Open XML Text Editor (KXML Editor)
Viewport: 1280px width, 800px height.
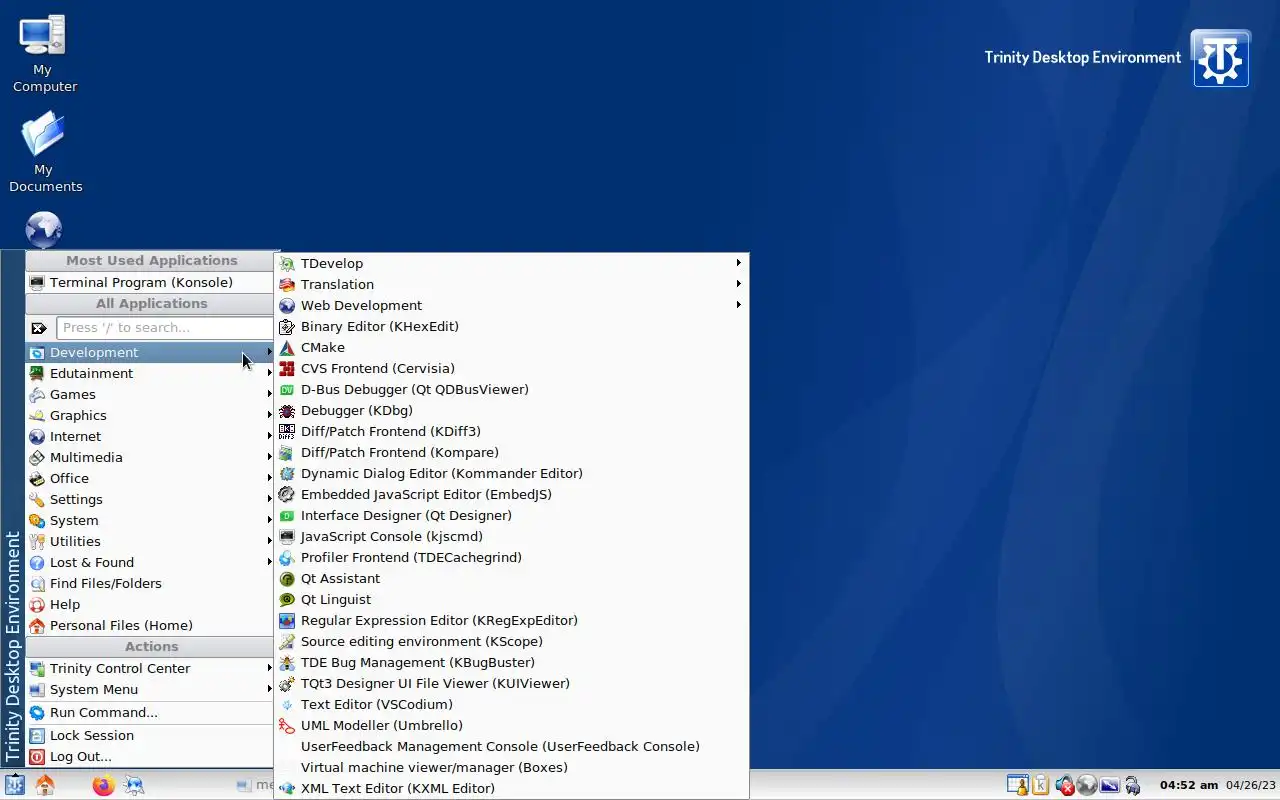coord(511,788)
